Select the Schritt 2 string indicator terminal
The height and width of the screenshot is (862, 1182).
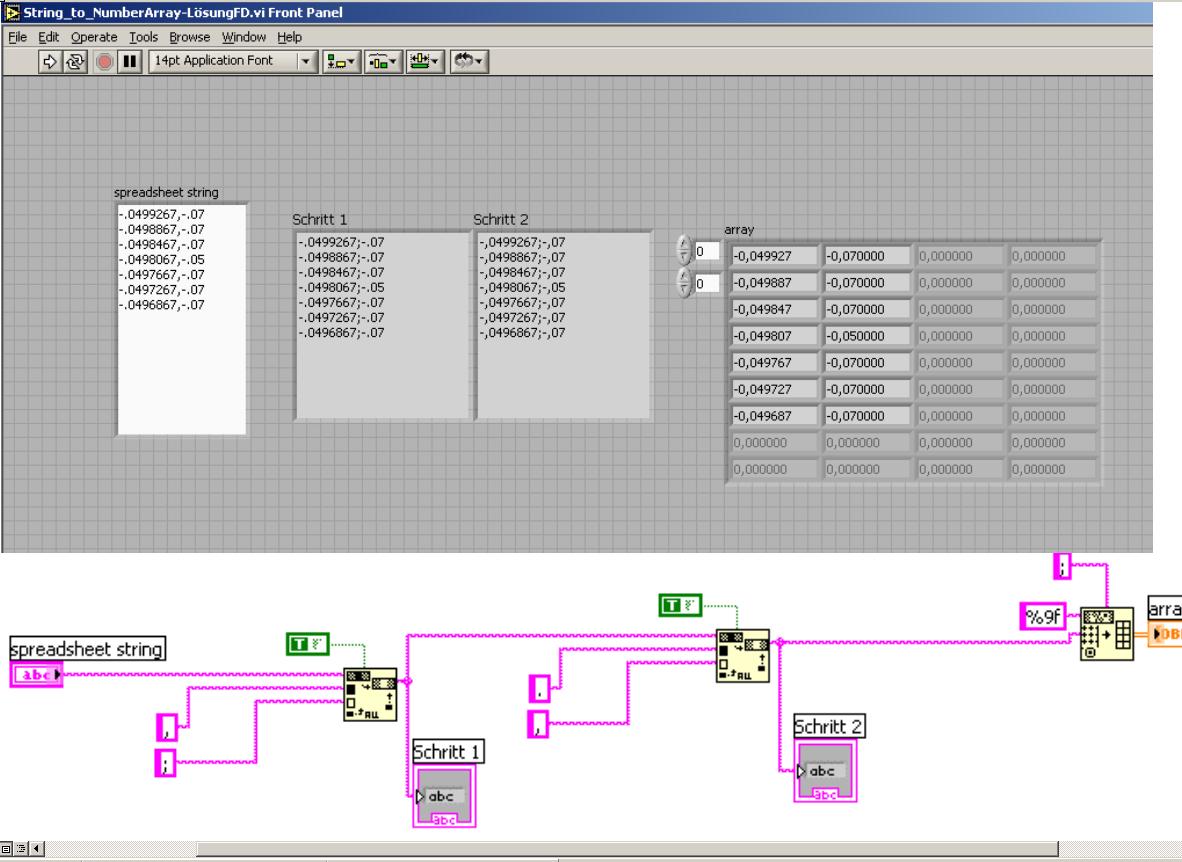point(825,773)
